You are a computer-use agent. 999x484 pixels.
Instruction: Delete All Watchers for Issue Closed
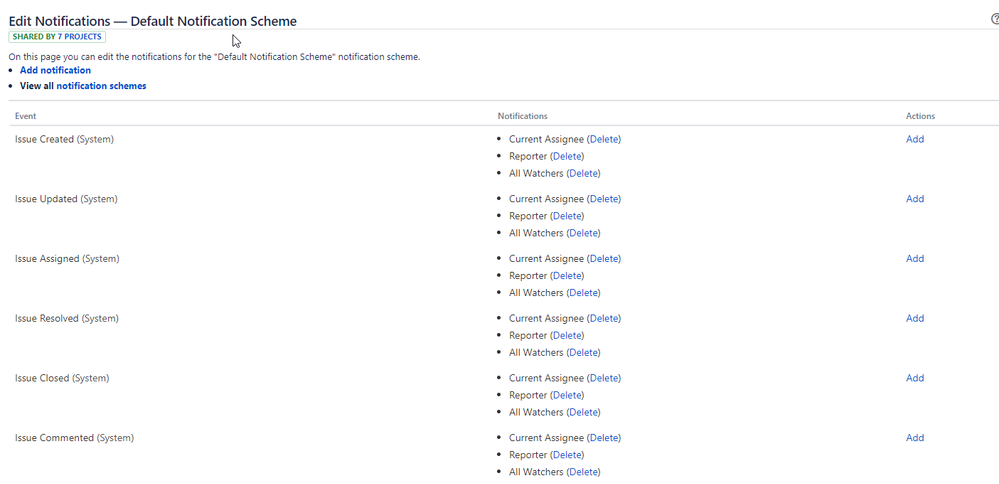(583, 413)
